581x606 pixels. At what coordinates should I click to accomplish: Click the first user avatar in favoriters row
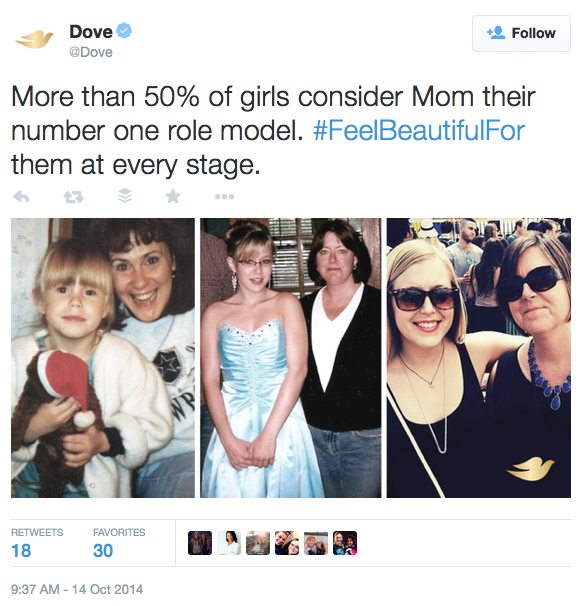tap(200, 543)
